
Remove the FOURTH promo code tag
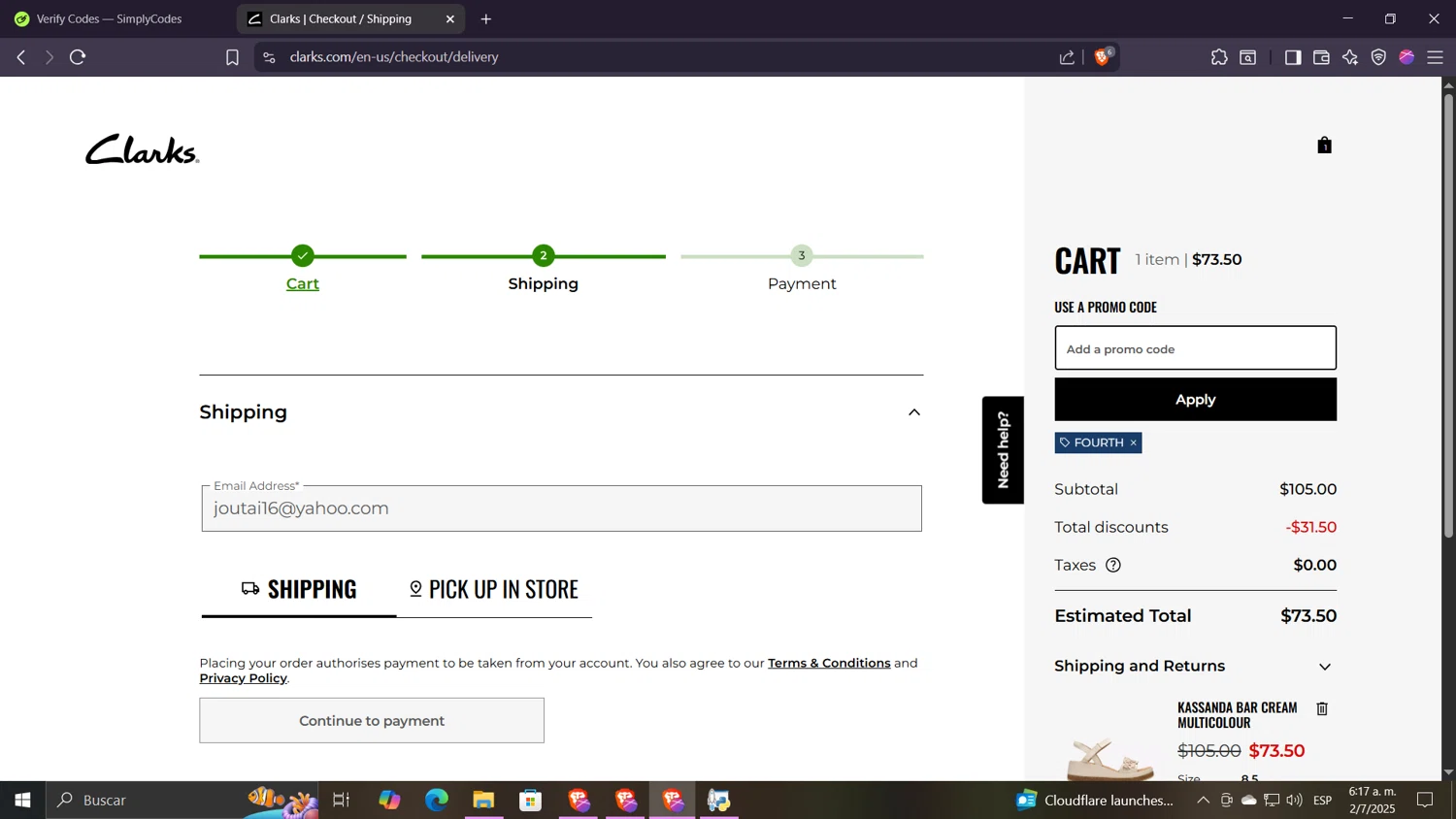click(1133, 443)
